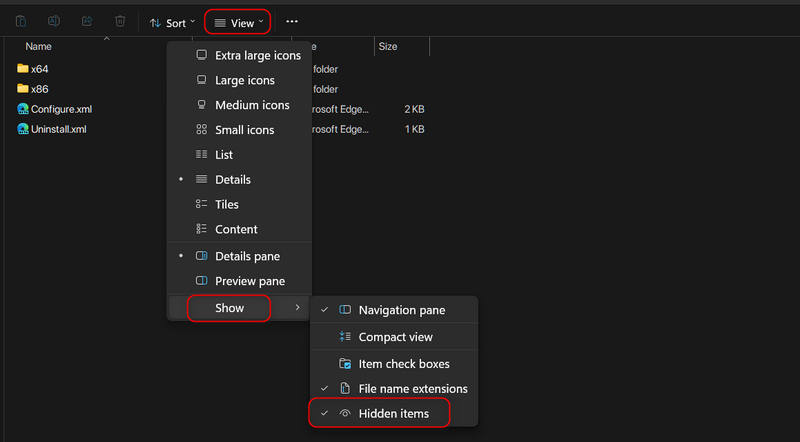Toggle the Navigation pane option
The width and height of the screenshot is (800, 442).
(x=394, y=310)
